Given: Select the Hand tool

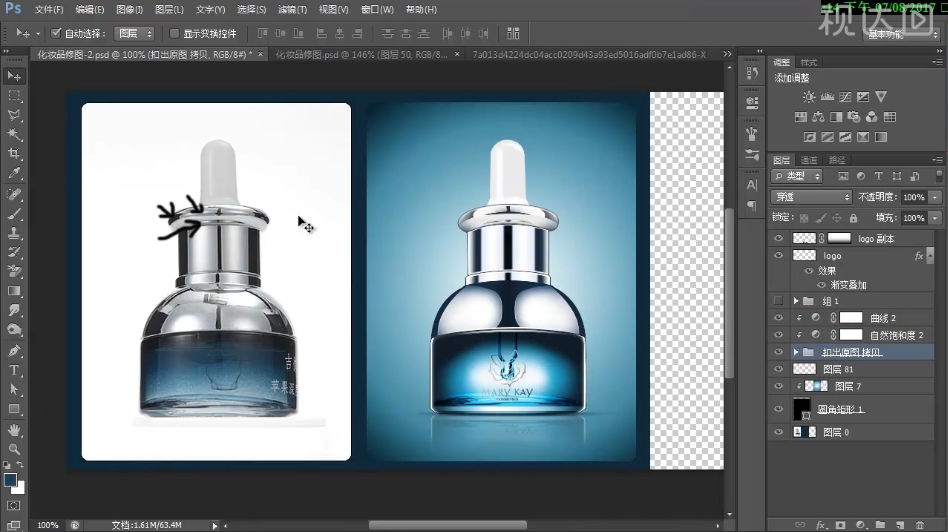Looking at the screenshot, I should click(14, 430).
